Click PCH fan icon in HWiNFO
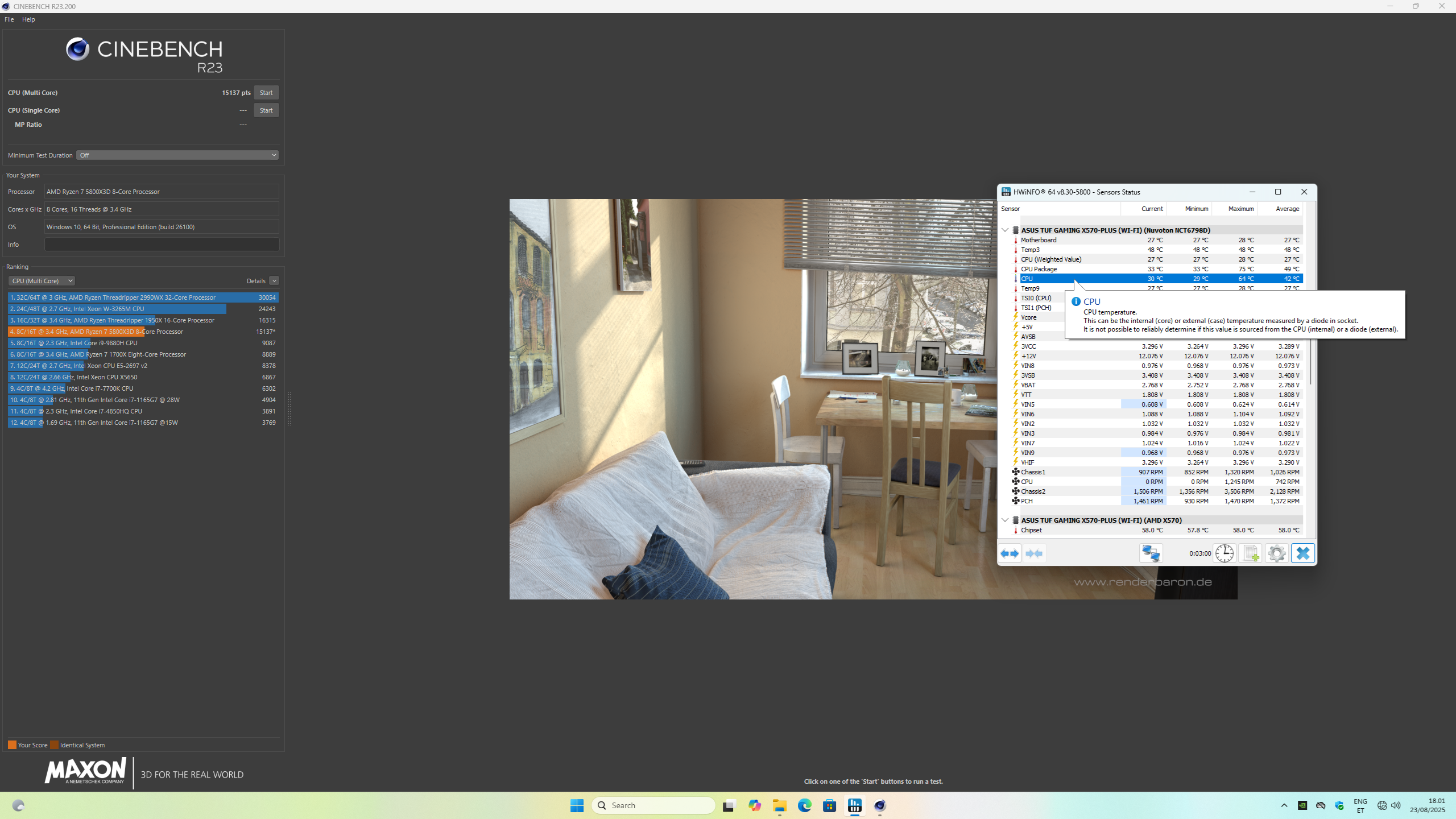The width and height of the screenshot is (1456, 819). click(1016, 501)
